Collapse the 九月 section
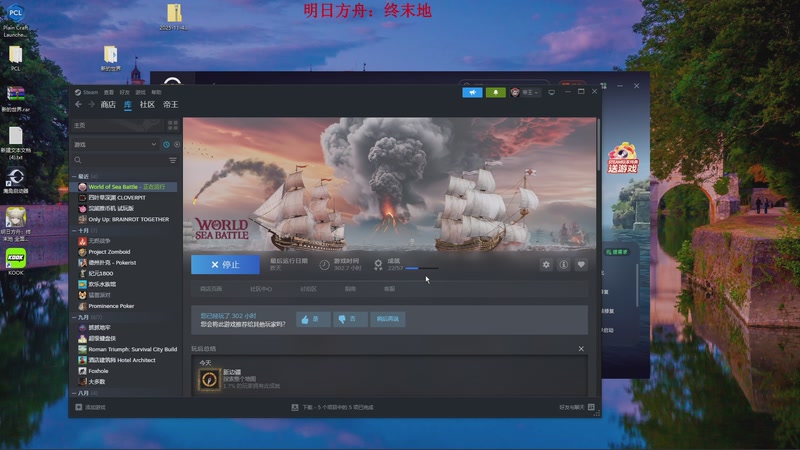 [x=74, y=317]
